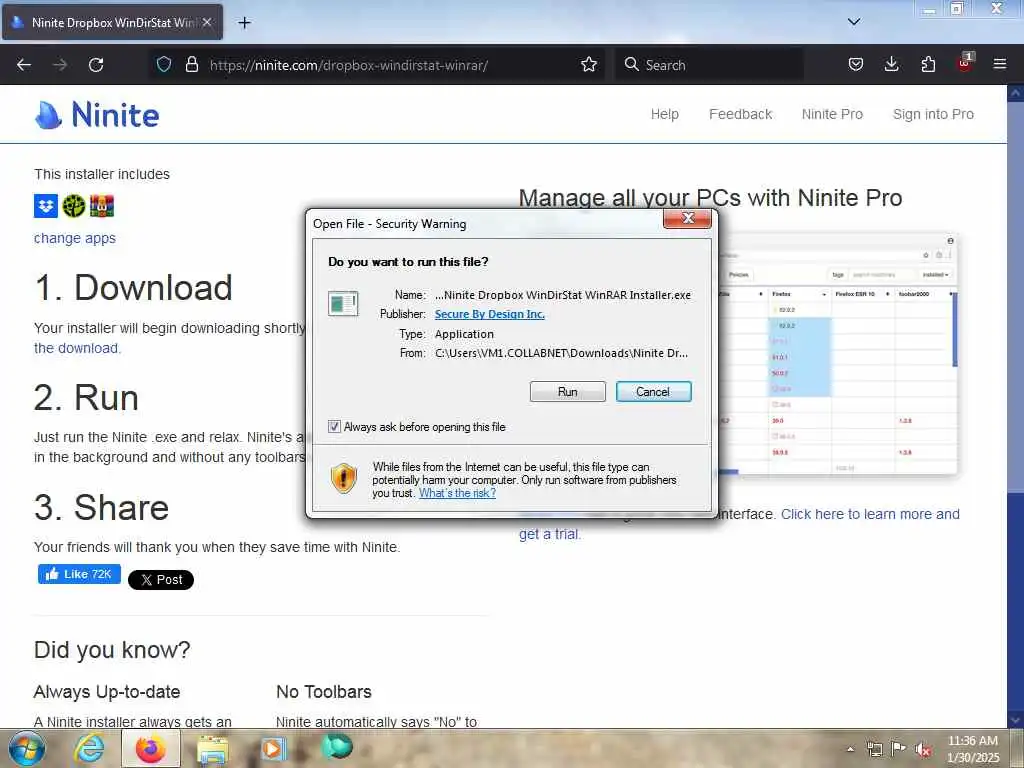Click Sign into Pro
Viewport: 1024px width, 768px height.
click(933, 114)
